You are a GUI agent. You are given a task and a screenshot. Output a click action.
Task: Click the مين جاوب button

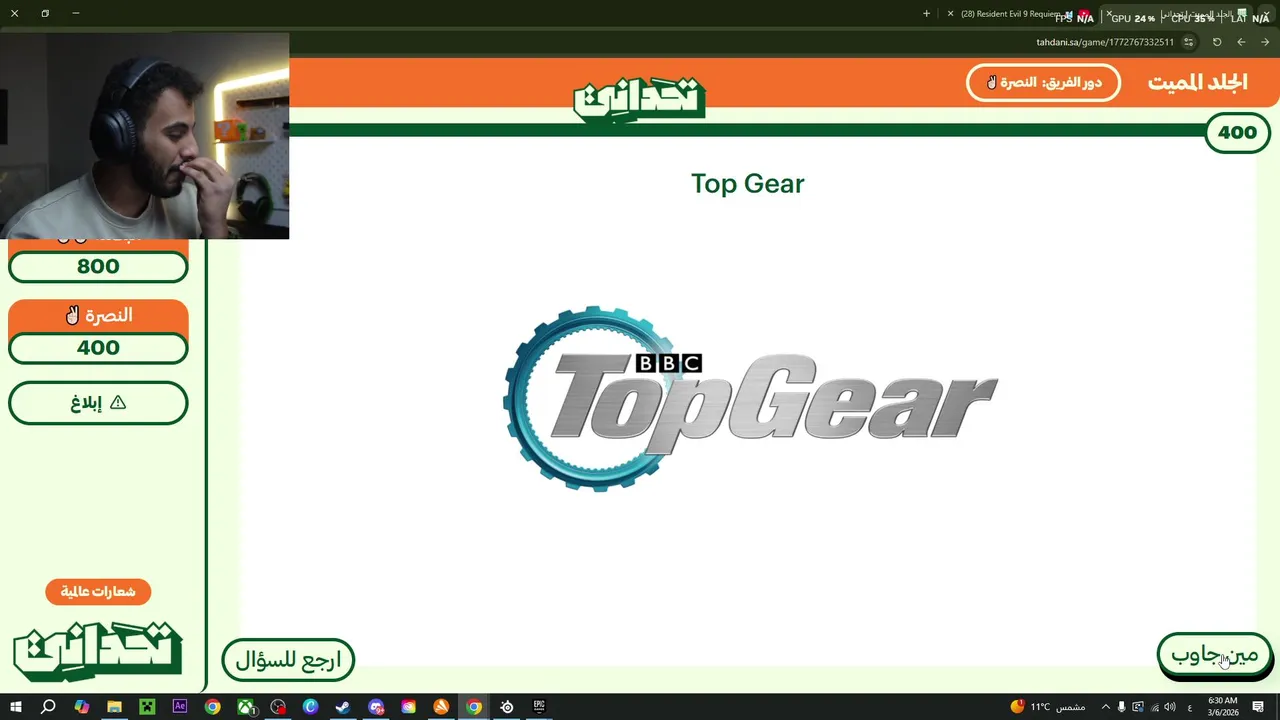point(1214,656)
